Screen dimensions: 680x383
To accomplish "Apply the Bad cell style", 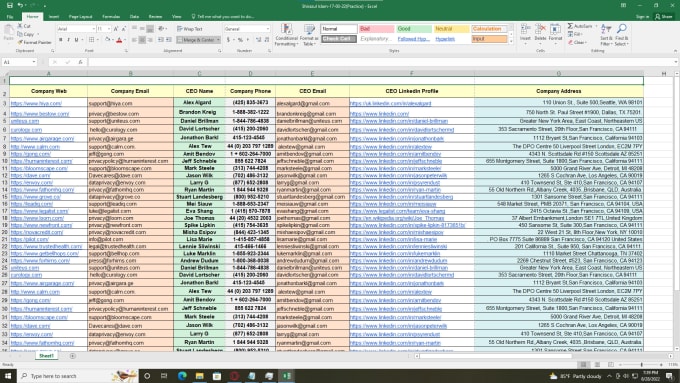I will [x=376, y=29].
